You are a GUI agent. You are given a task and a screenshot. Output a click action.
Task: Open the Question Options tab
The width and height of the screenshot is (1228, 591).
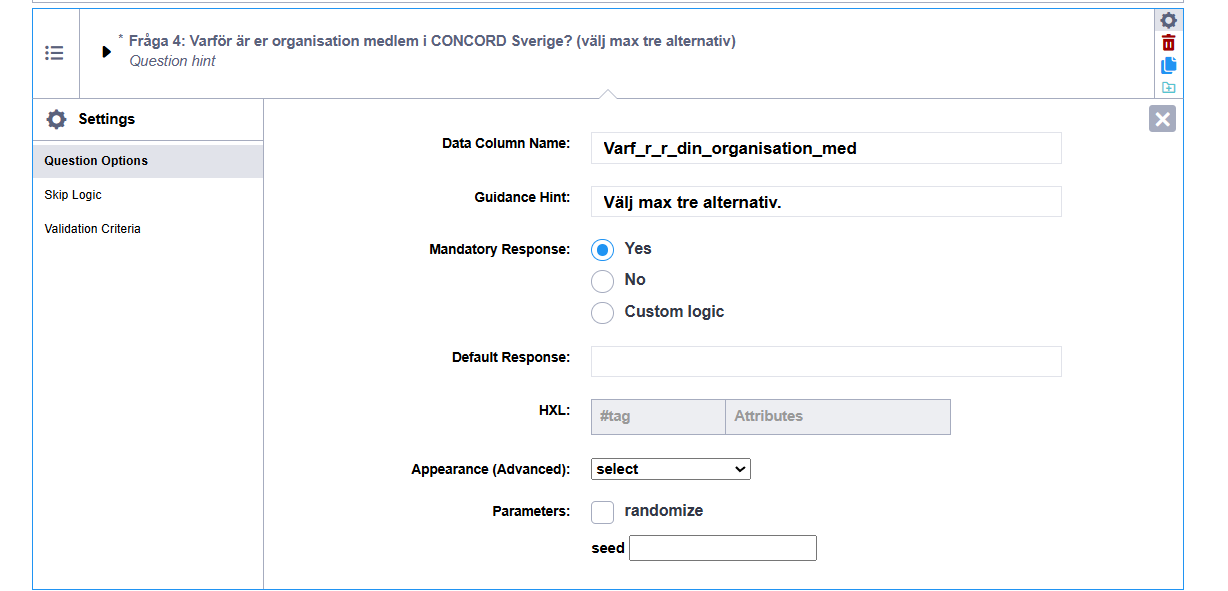148,161
